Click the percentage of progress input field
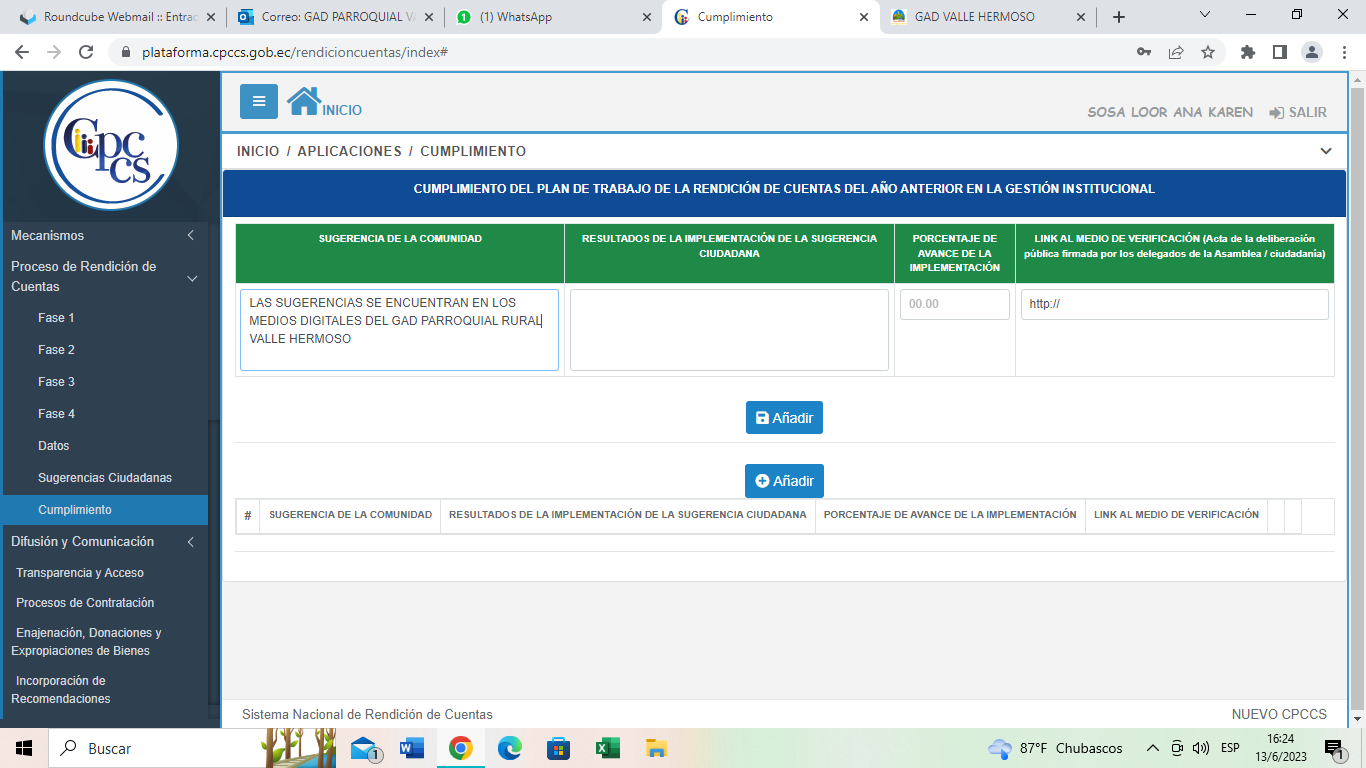 point(954,304)
